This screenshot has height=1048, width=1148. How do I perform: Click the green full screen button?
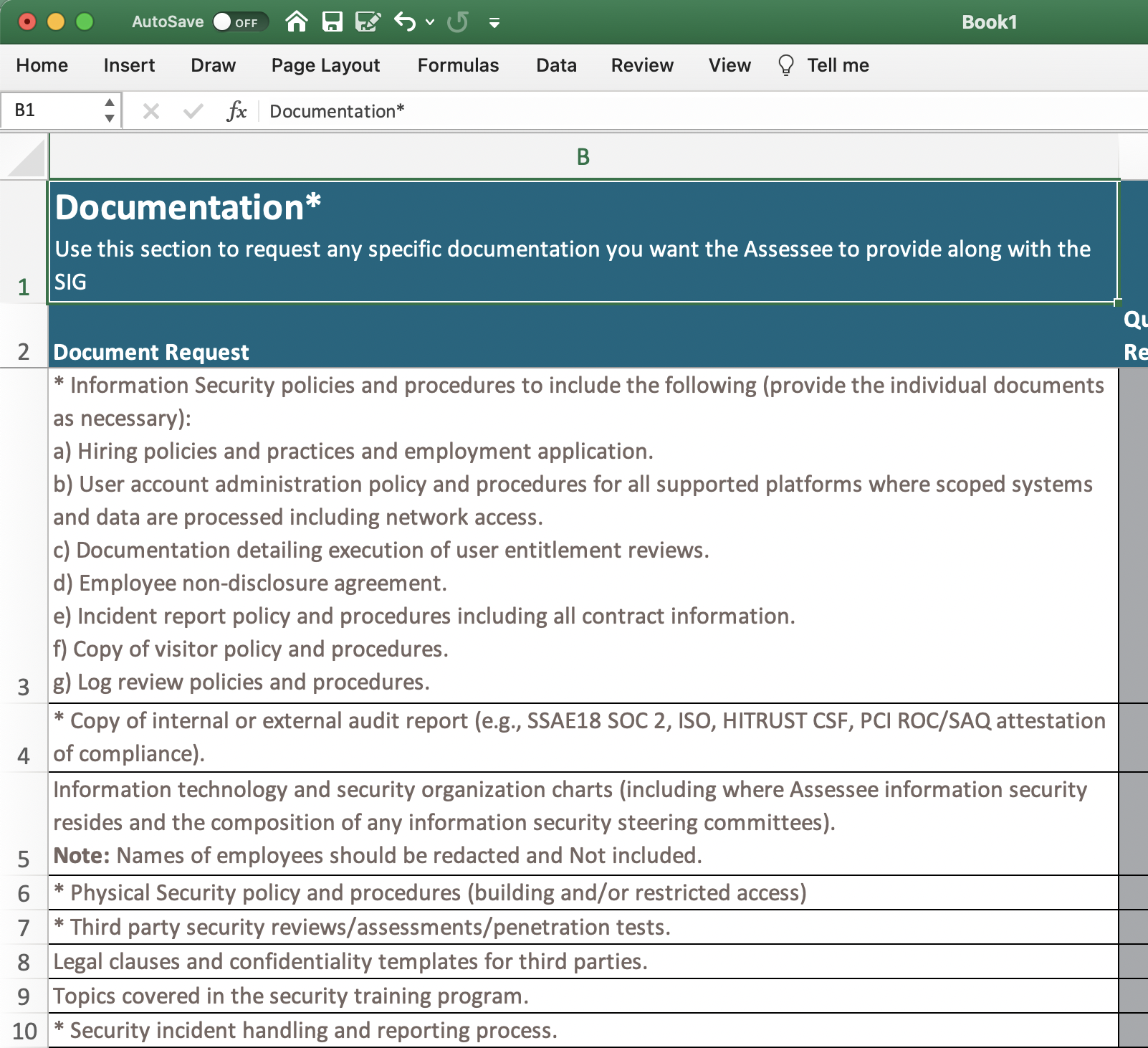pyautogui.click(x=85, y=22)
